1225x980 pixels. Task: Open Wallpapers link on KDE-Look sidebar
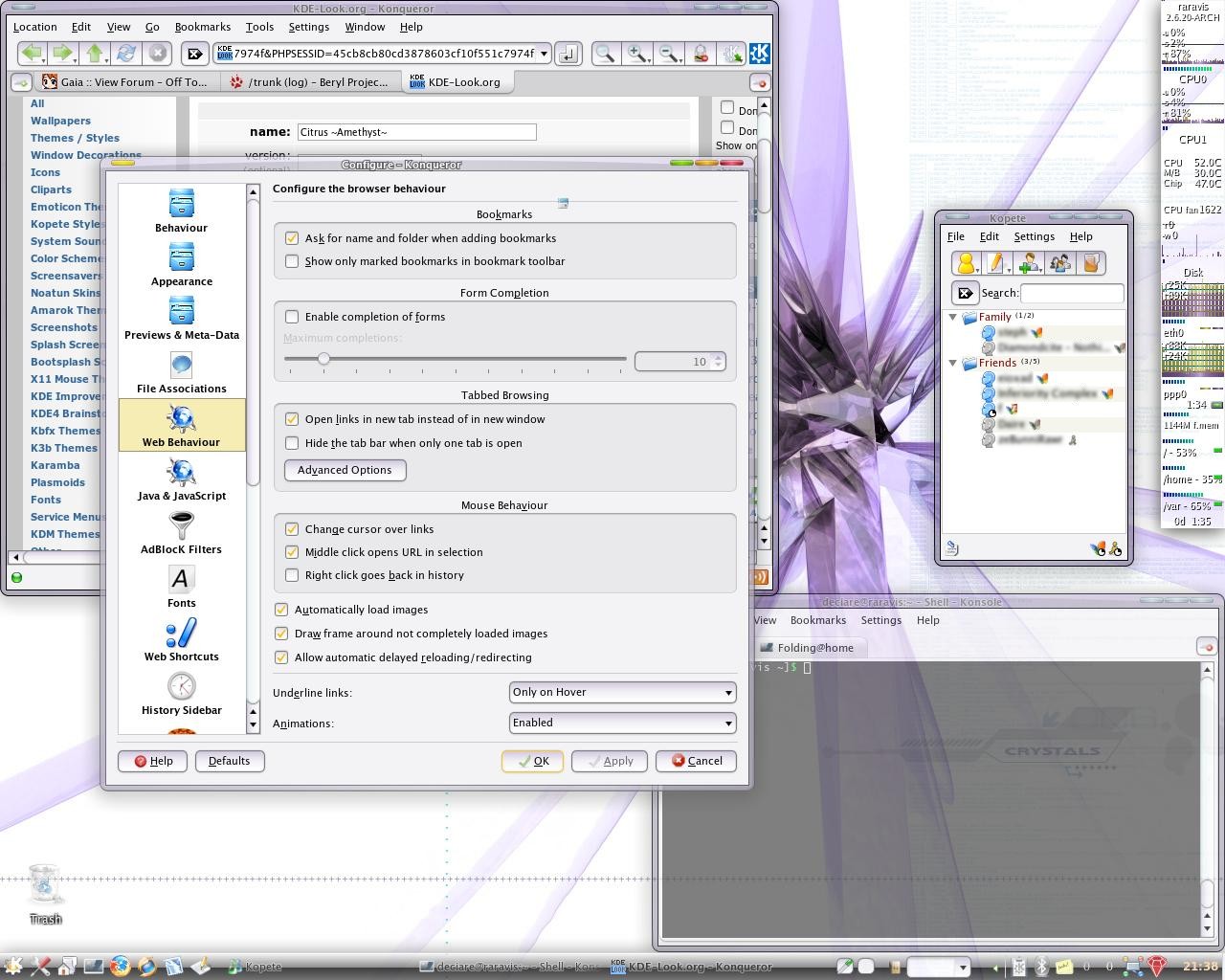click(x=60, y=121)
